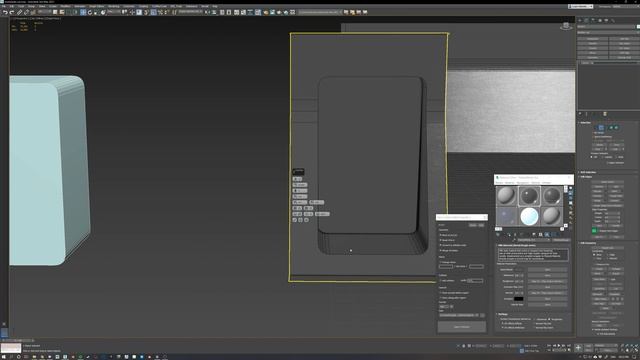Image resolution: width=640 pixels, height=360 pixels.
Task: Toggle the Angle Snap icon
Action: 153,12
